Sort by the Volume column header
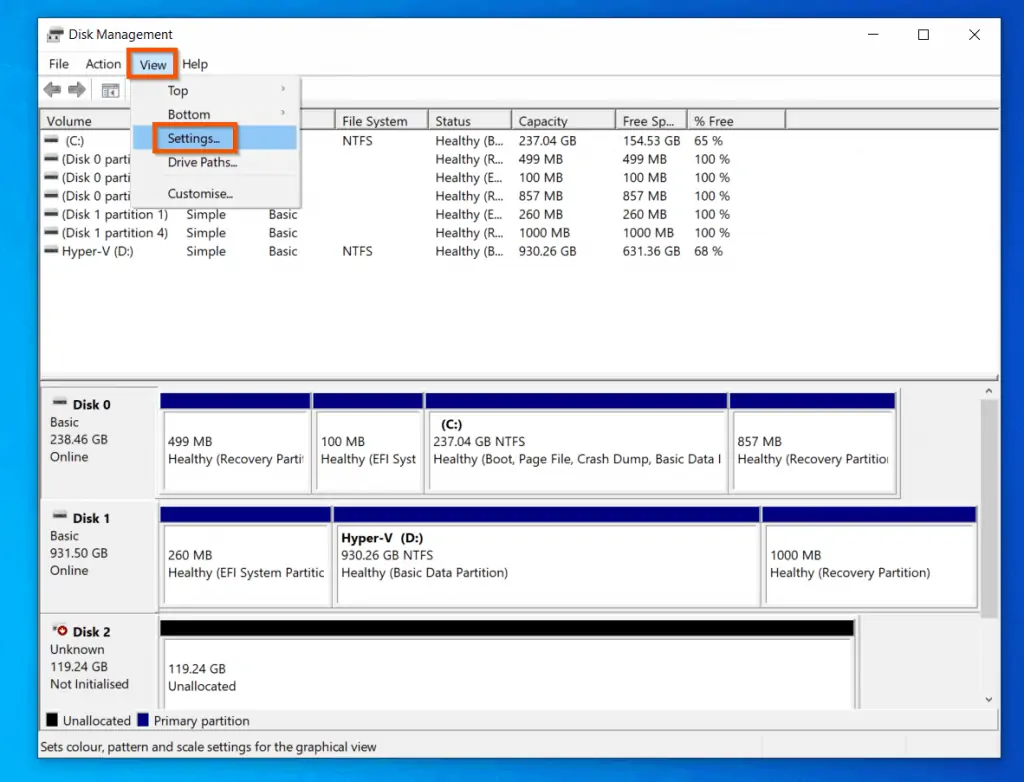 tap(86, 121)
